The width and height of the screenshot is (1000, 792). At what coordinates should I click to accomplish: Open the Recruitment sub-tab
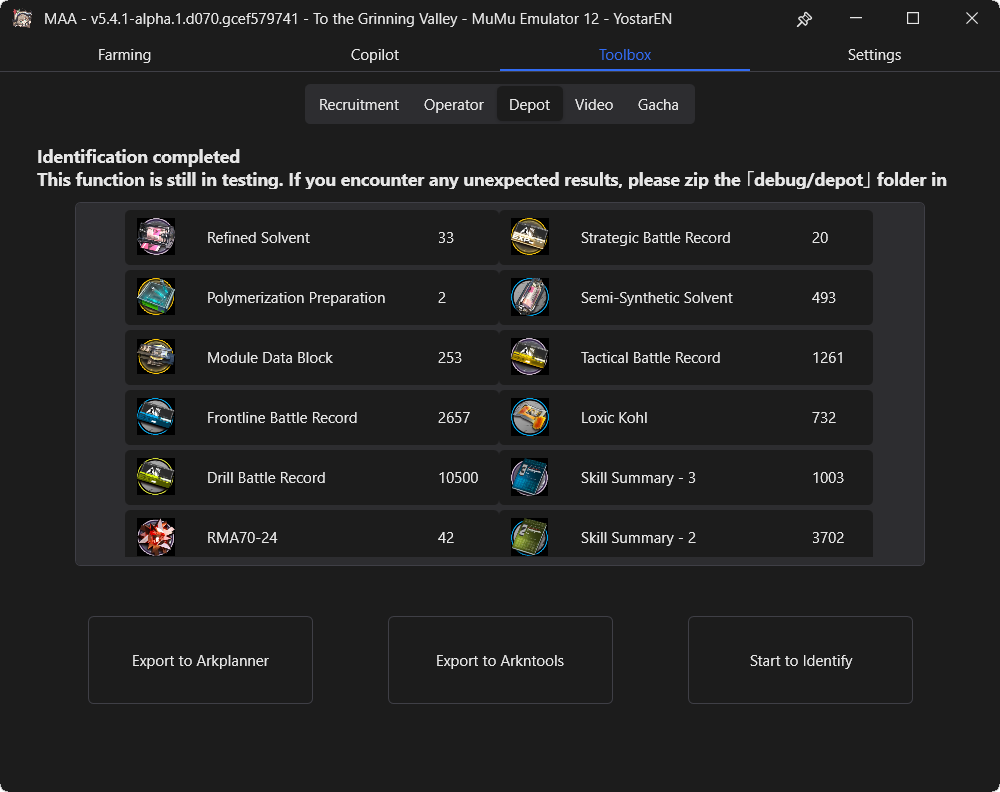[358, 105]
